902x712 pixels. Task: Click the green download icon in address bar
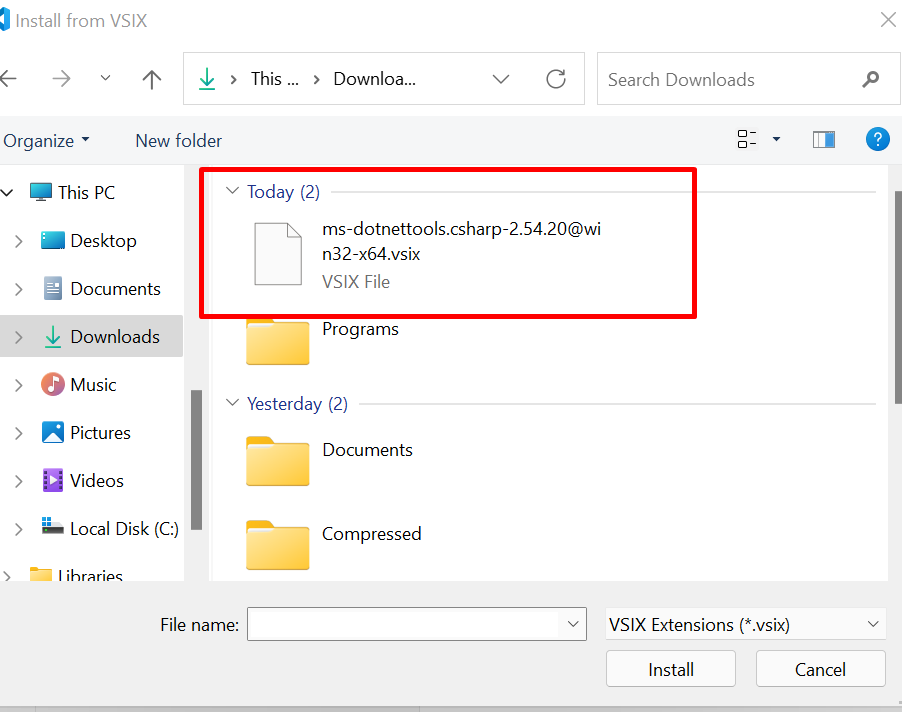click(207, 79)
